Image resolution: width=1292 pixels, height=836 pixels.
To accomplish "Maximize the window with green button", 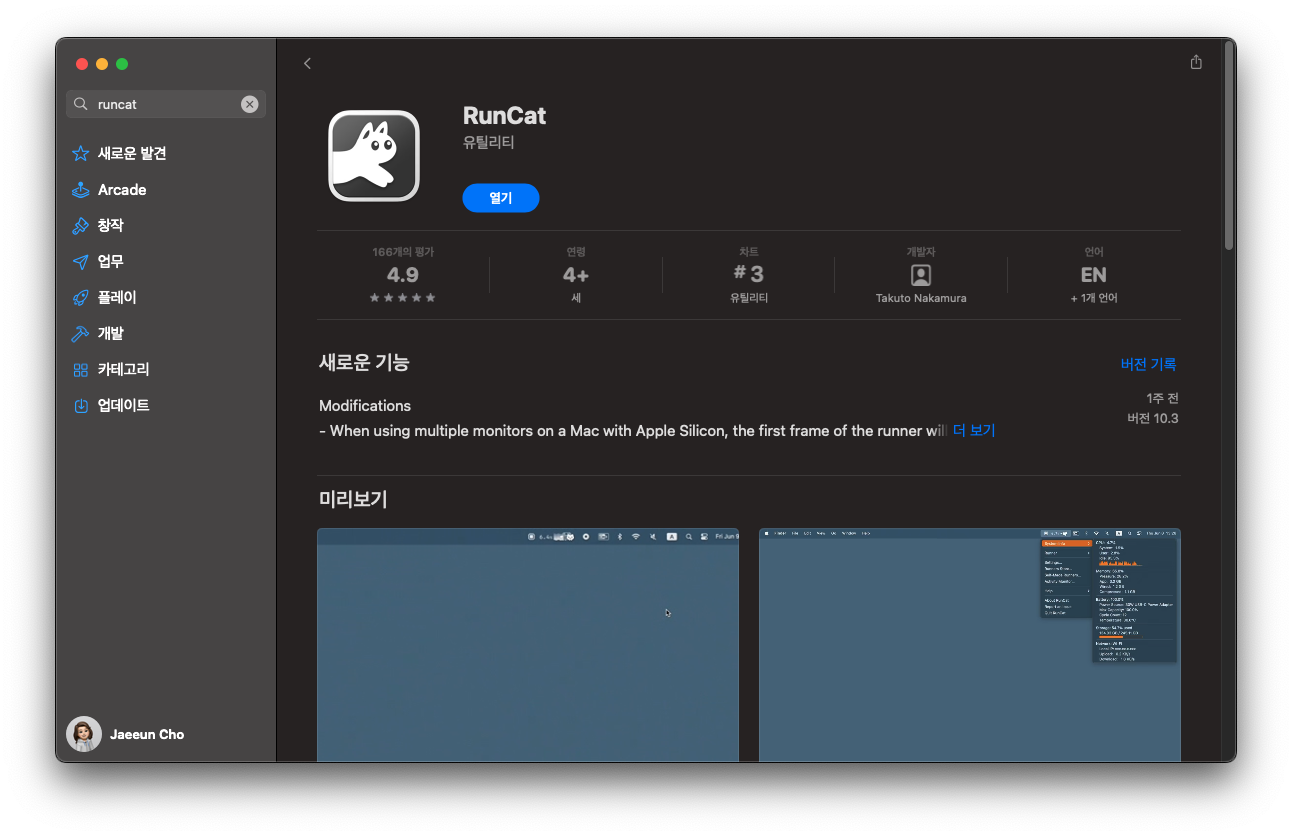I will click(122, 64).
